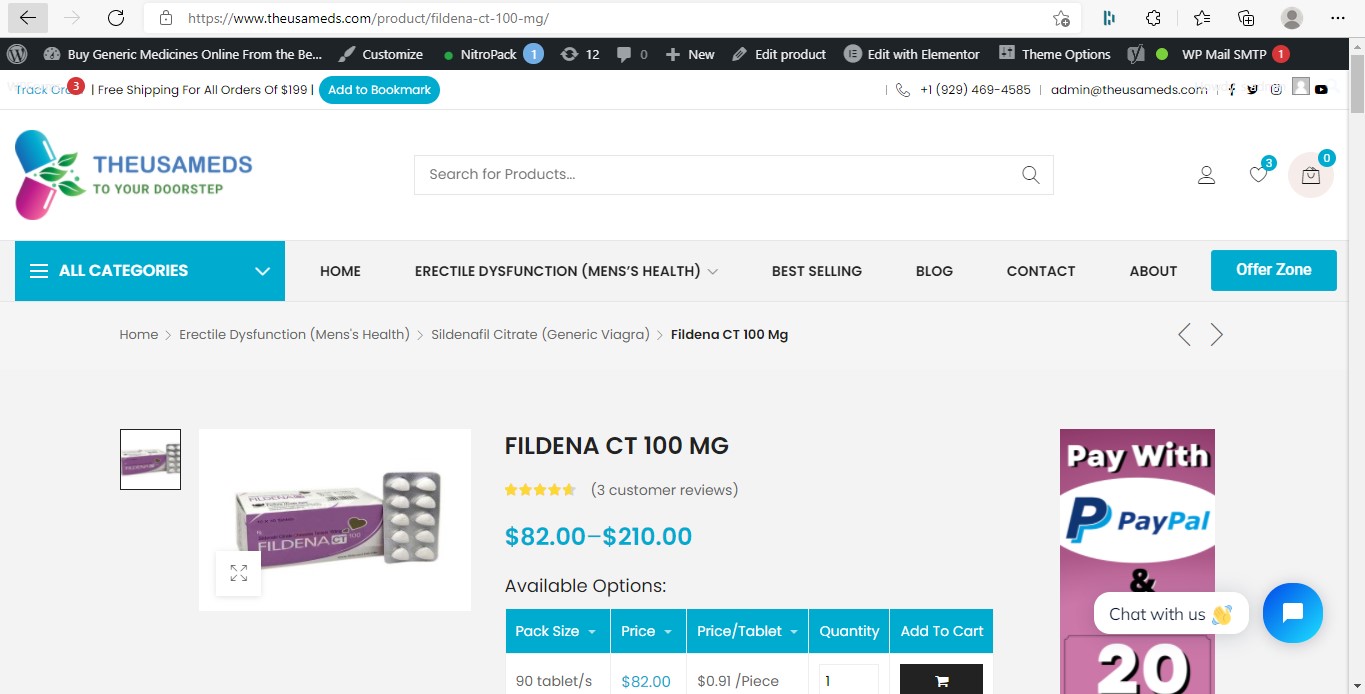1365x694 pixels.
Task: Click the quantity field for 90 tablets
Action: tap(849, 680)
